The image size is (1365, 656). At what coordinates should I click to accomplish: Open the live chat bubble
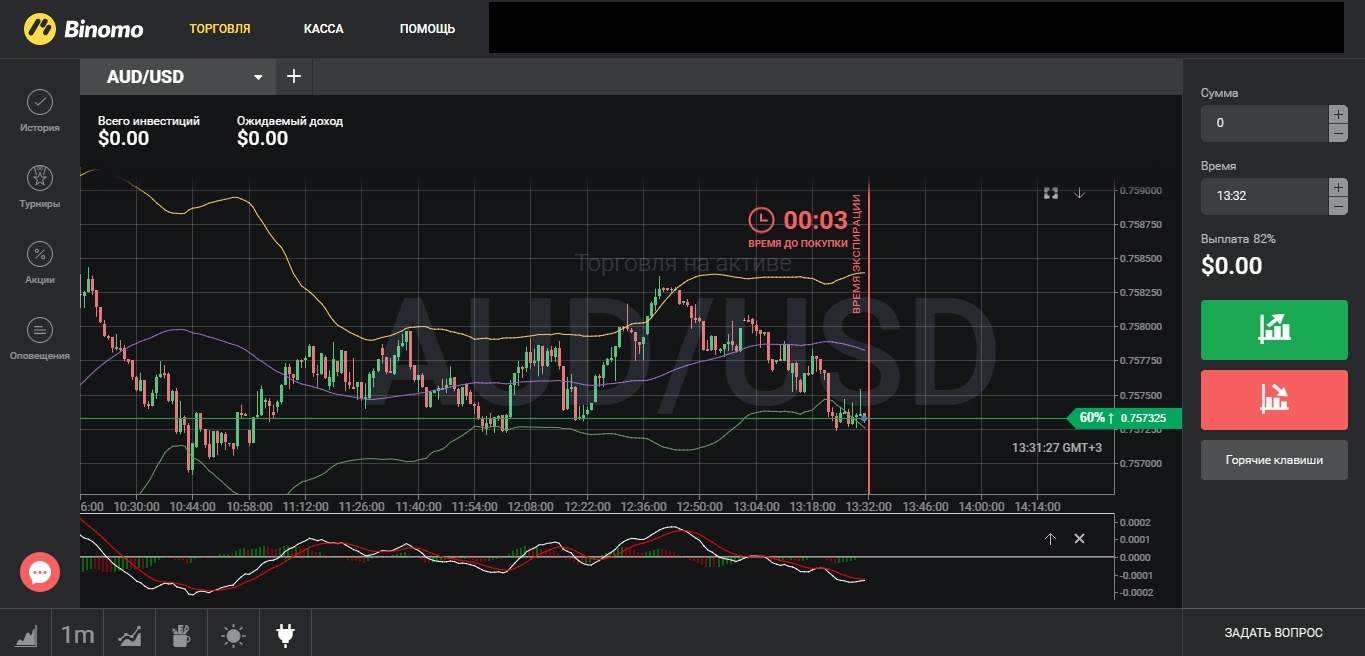point(40,572)
